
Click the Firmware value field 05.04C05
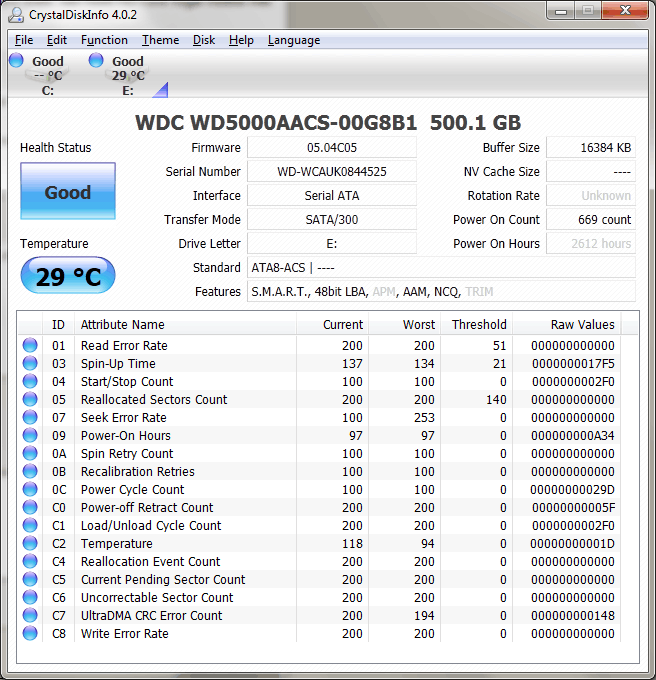pos(332,147)
